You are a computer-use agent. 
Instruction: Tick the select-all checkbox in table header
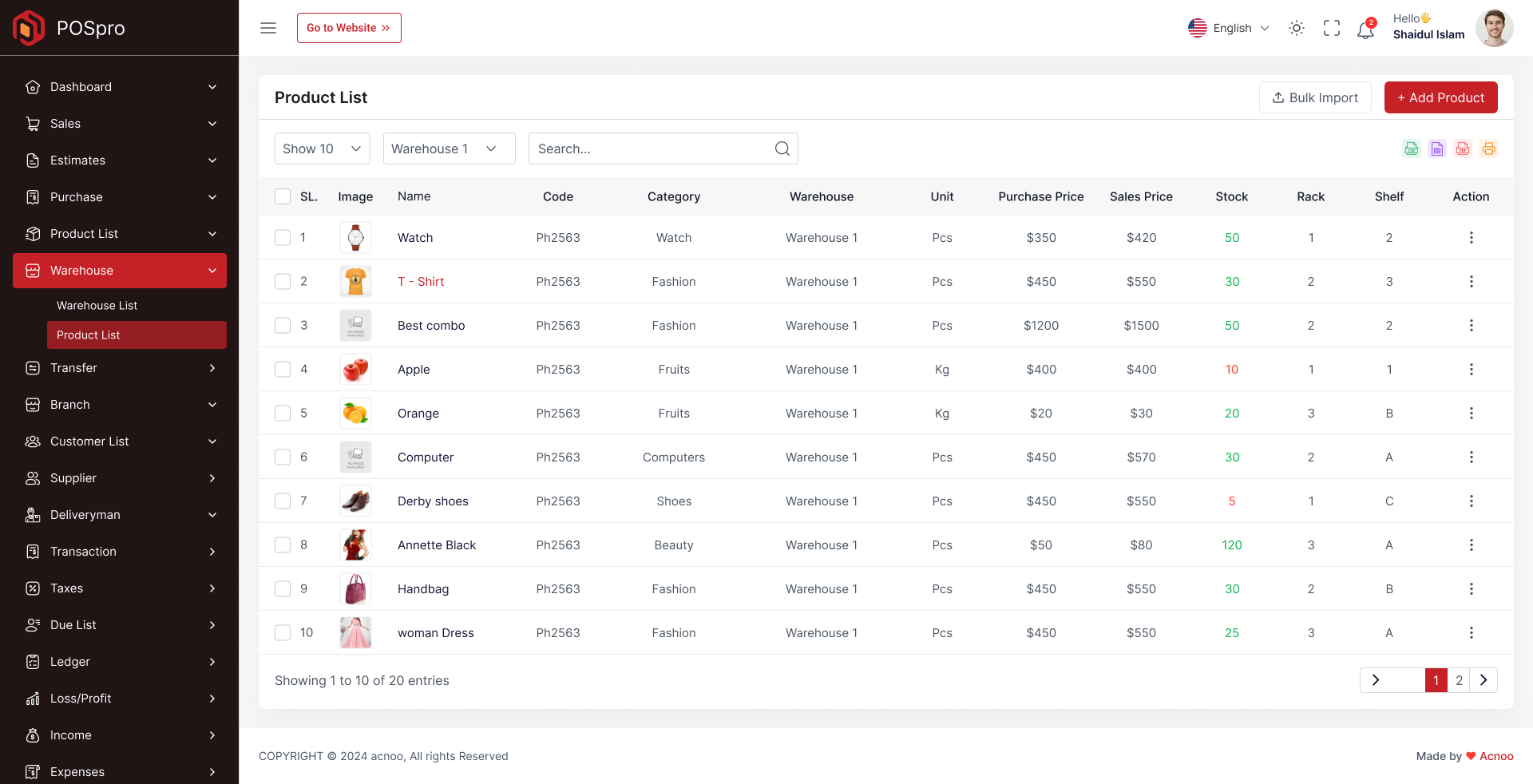coord(283,196)
